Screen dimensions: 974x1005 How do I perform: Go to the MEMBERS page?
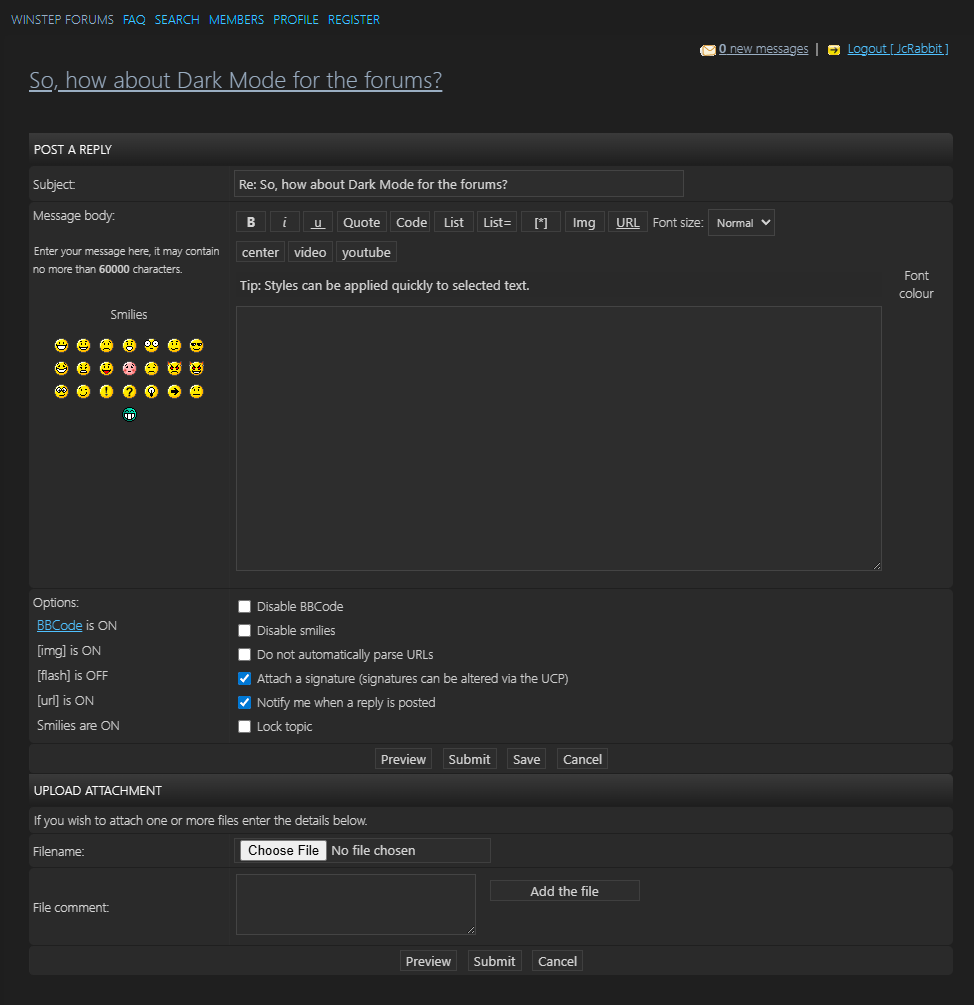point(236,20)
